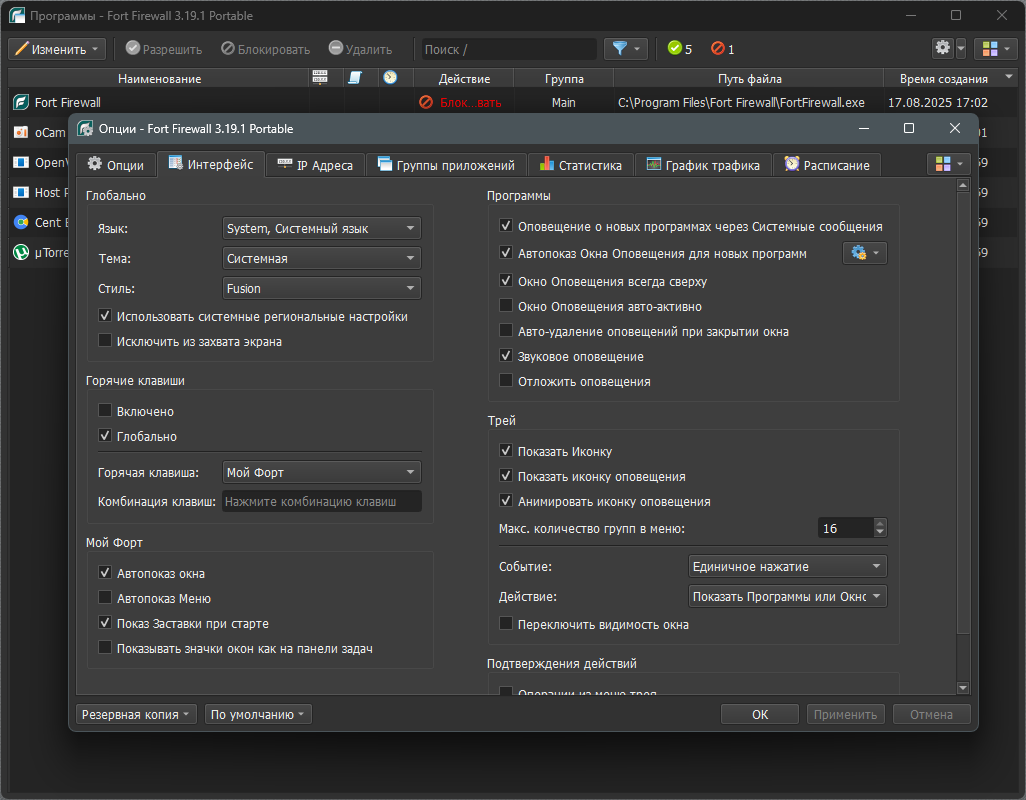Toggle Окно Оповещения авто-активно checkbox

pyautogui.click(x=506, y=305)
